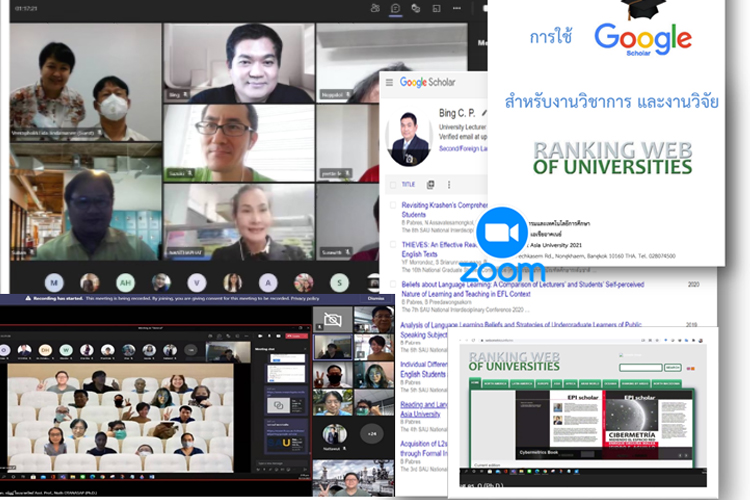Click the reactions icon in Teams toolbar
750x500 pixels.
[416, 8]
